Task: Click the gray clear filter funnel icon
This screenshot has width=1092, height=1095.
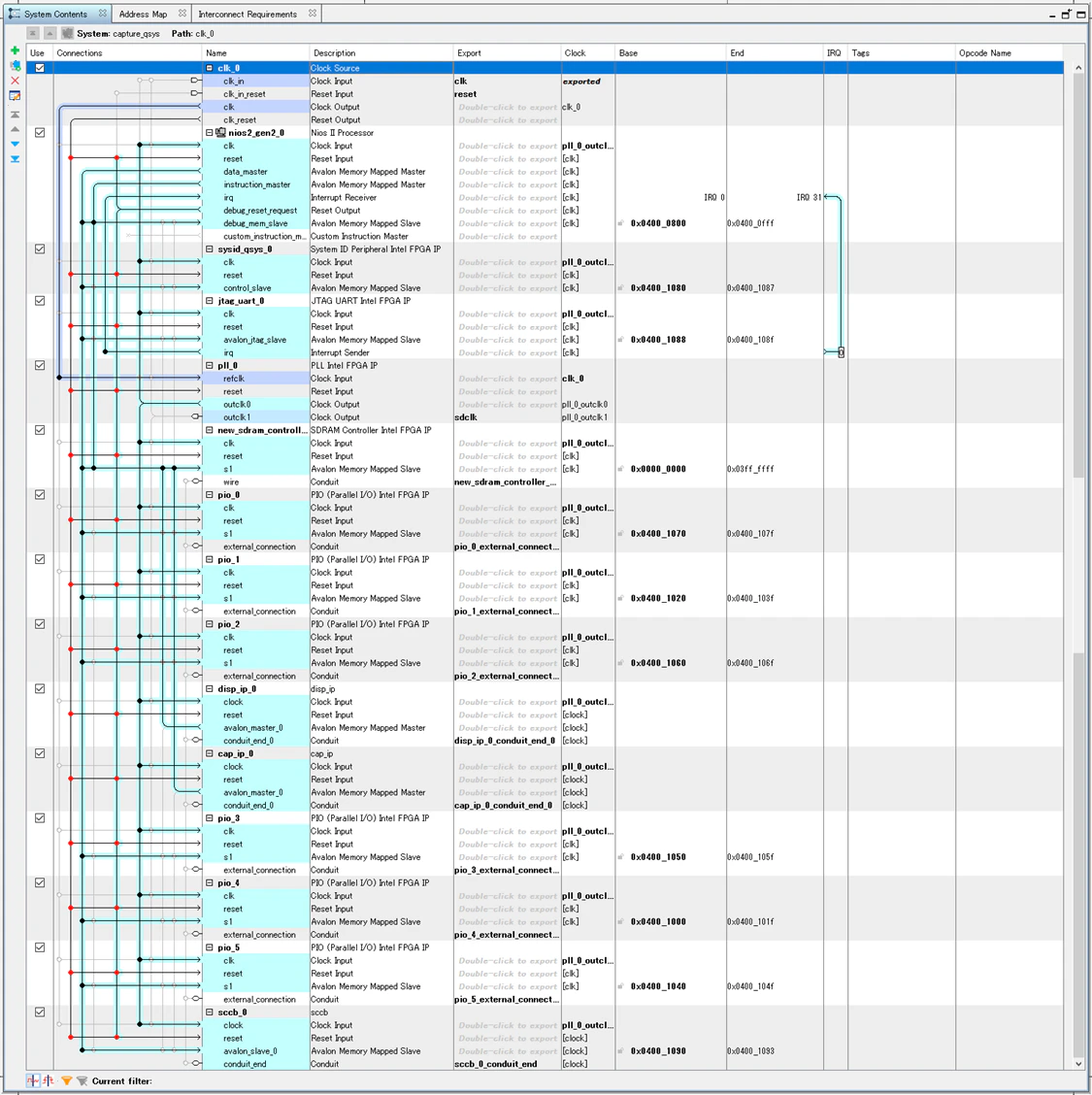Action: [x=82, y=1080]
